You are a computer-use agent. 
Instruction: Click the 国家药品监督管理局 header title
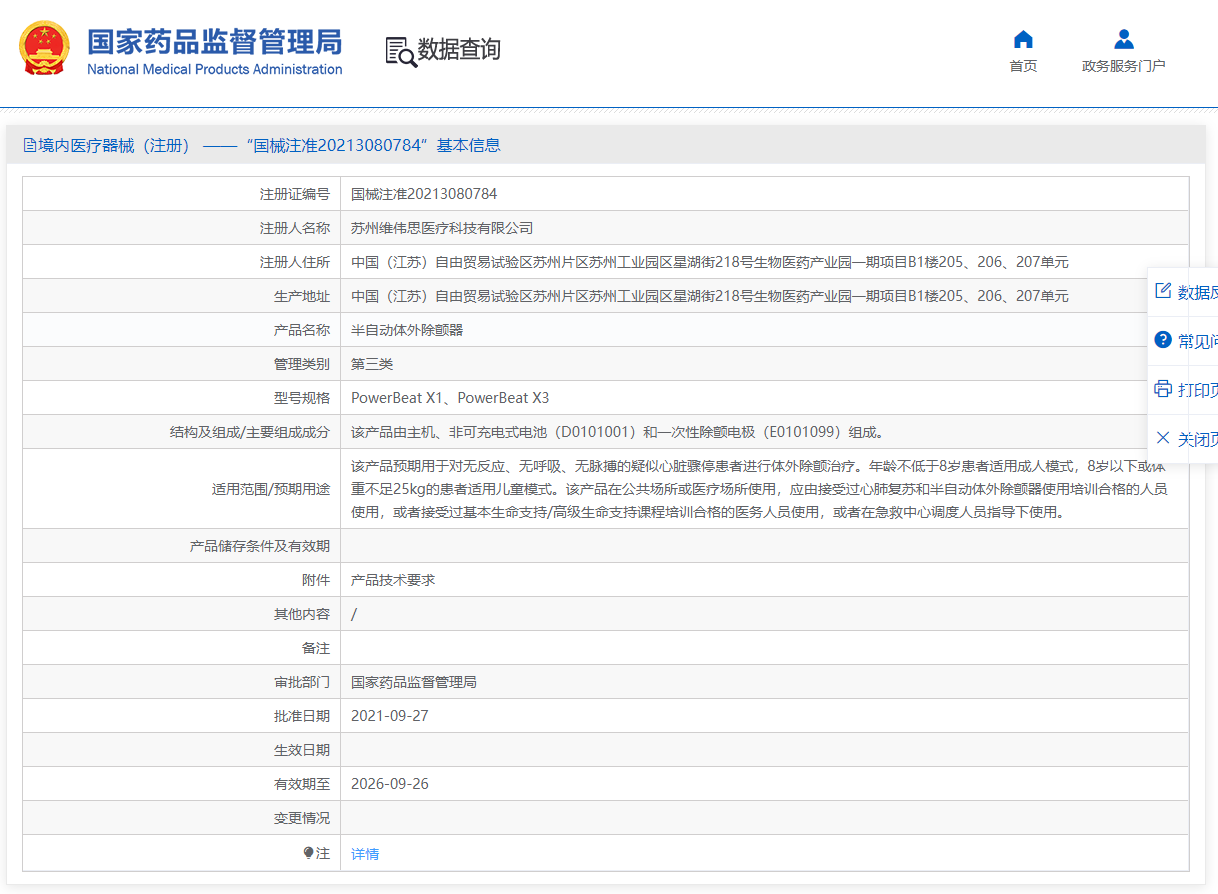click(x=215, y=42)
